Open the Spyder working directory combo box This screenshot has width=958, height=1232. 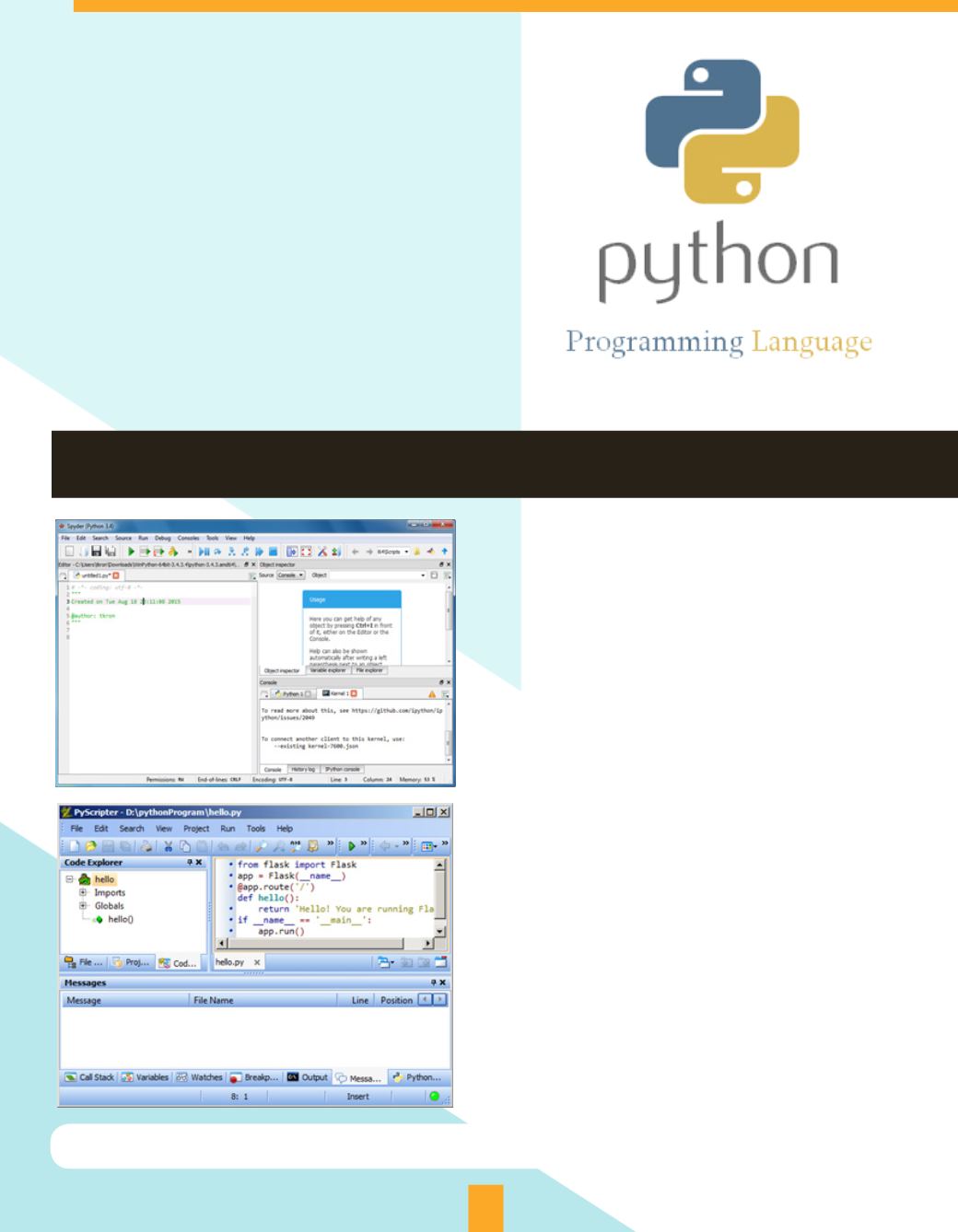coord(392,551)
